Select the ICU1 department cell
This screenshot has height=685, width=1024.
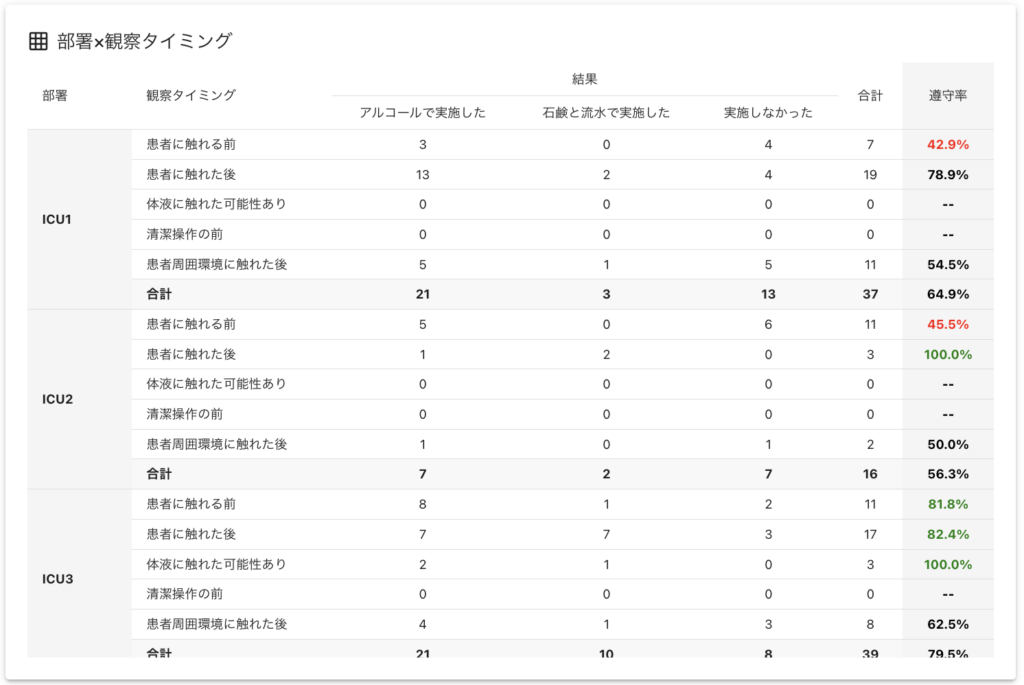[56, 219]
